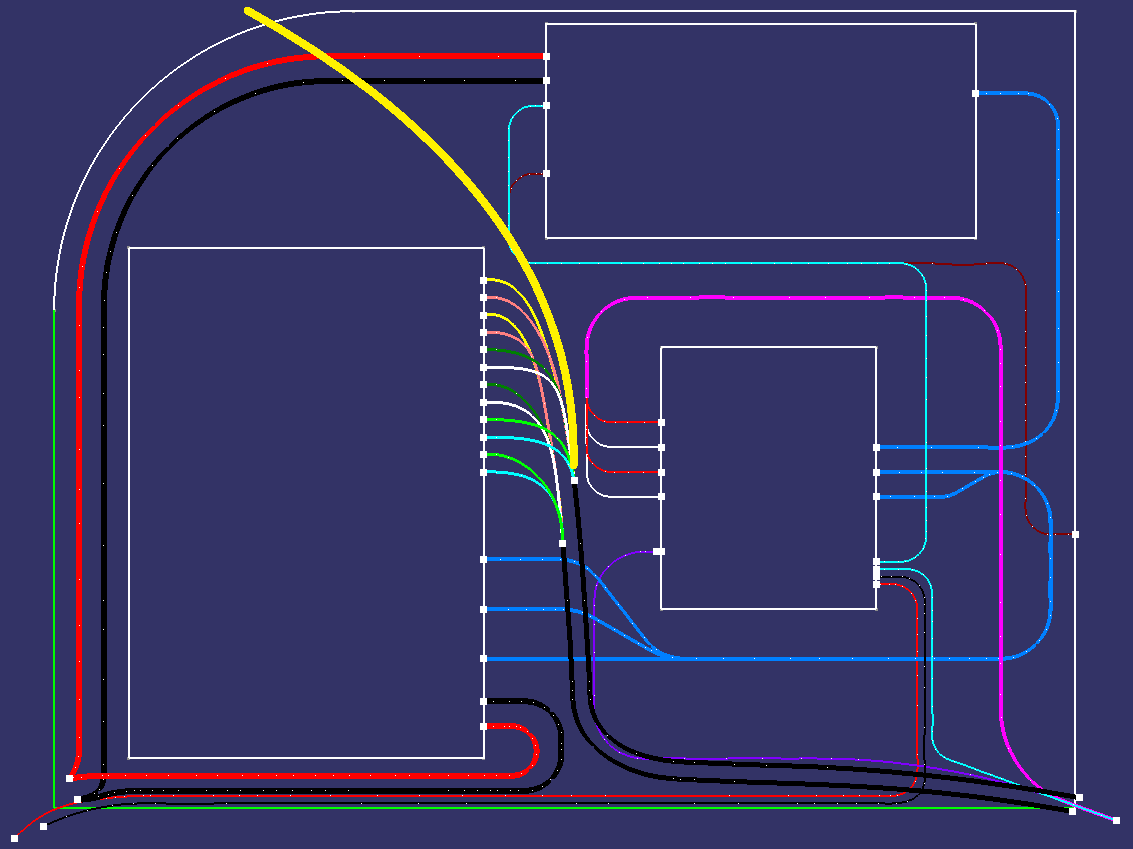The height and width of the screenshot is (849, 1133).
Task: Click the topmost yellow wire's connector on the left box
Action: (x=483, y=280)
